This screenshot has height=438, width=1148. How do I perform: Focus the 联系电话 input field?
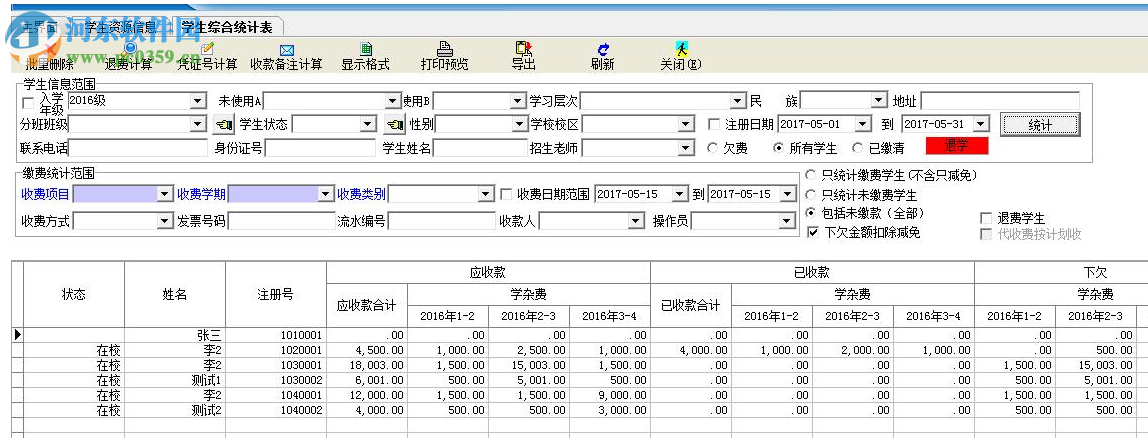pos(138,149)
